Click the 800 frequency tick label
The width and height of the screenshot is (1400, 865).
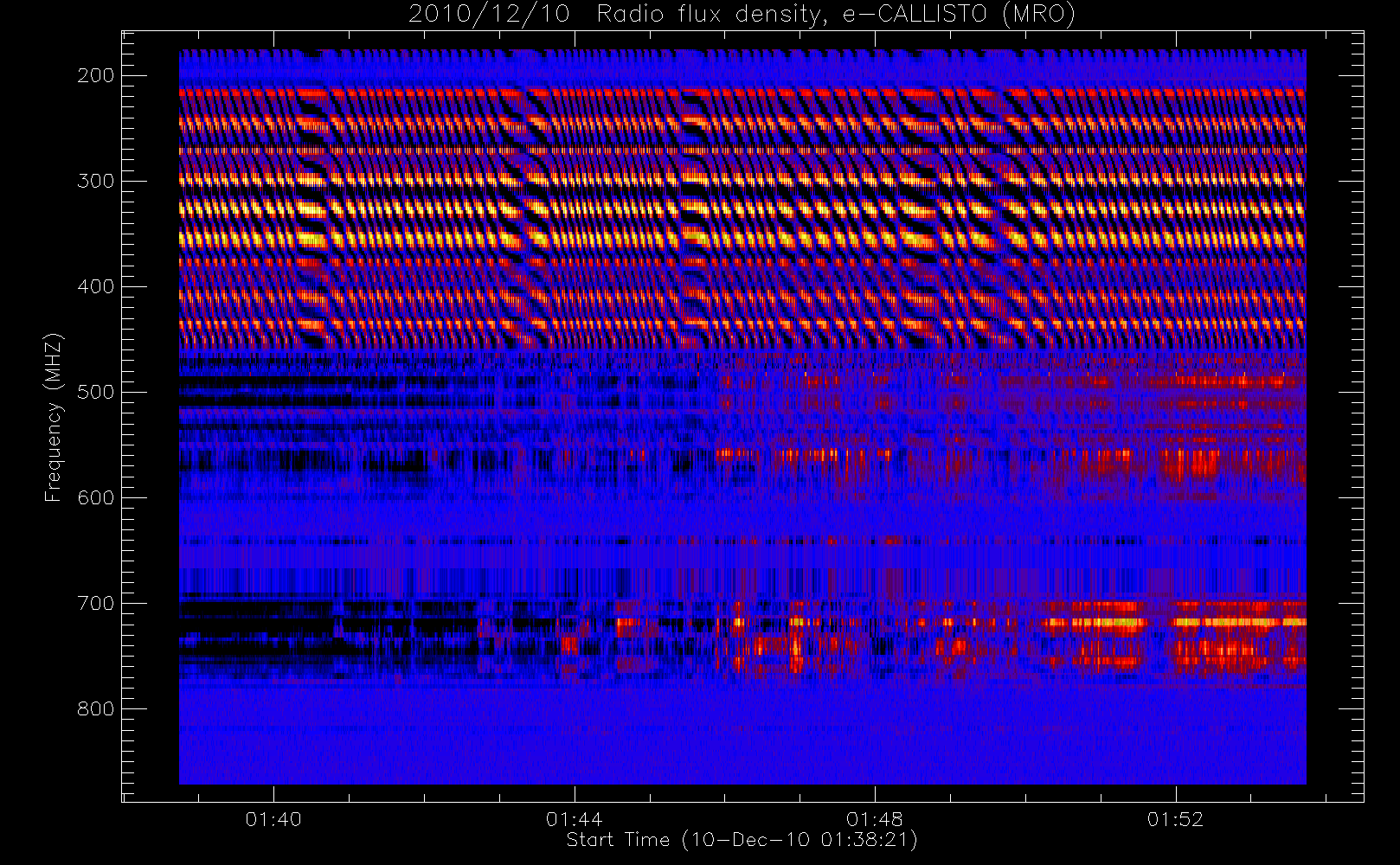(x=96, y=708)
